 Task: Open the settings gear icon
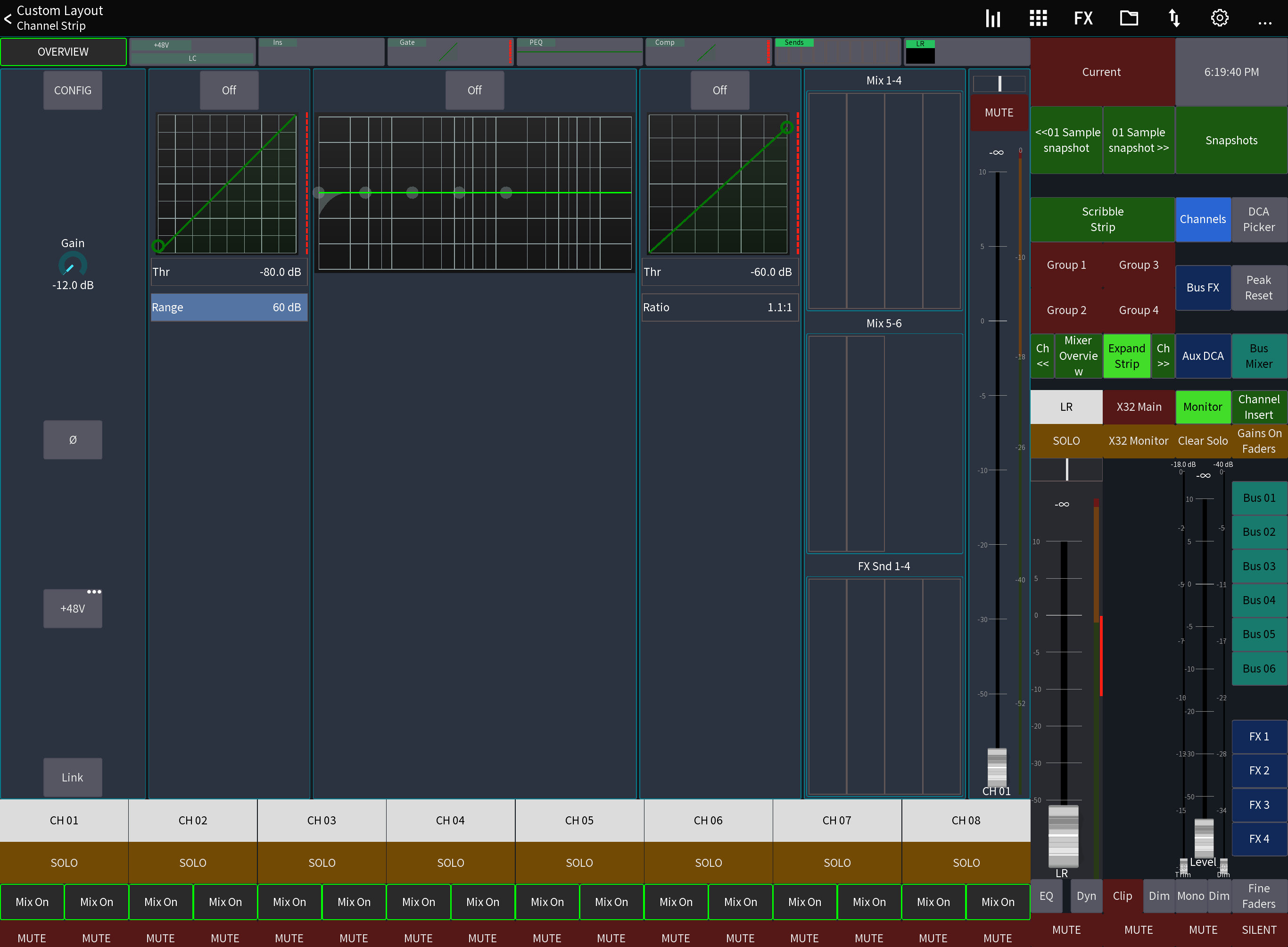point(1219,18)
